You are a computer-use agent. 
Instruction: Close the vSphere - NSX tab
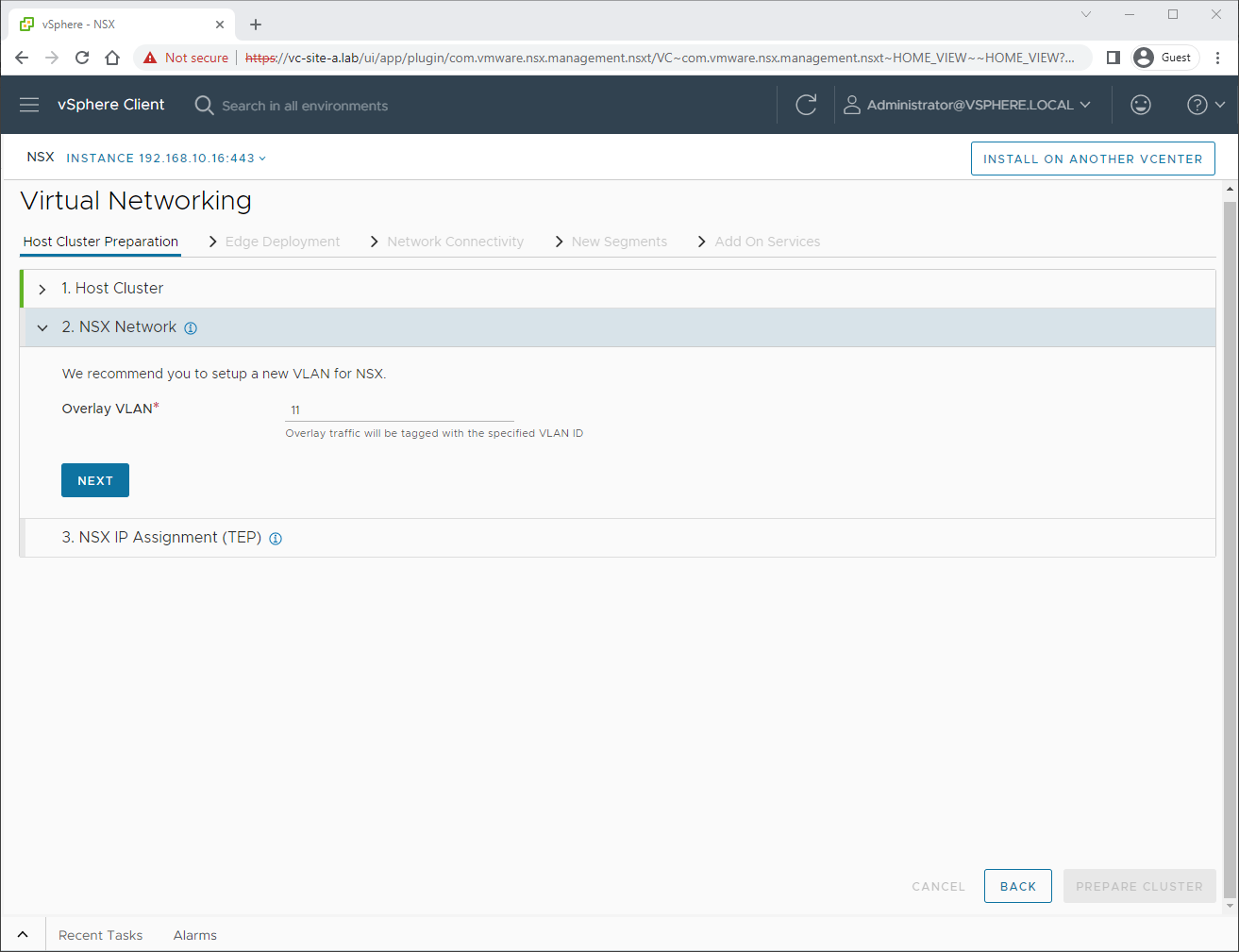click(x=220, y=25)
